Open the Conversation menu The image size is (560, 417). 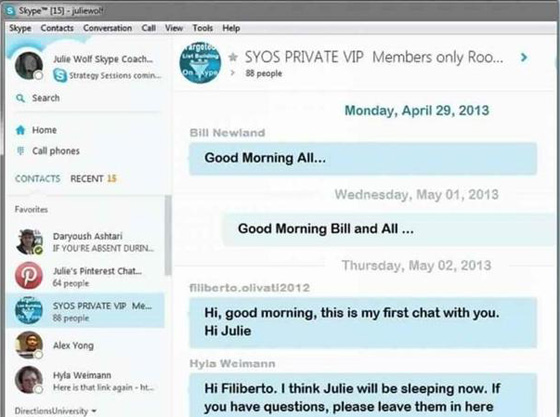108,28
